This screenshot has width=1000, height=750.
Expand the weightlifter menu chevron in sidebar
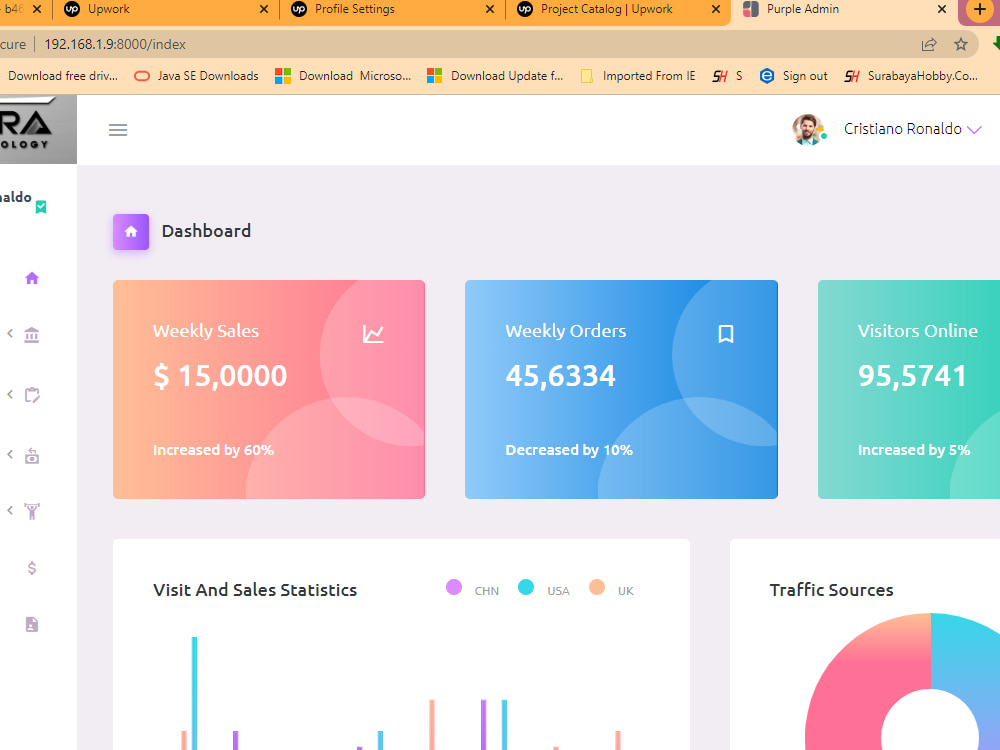coord(10,510)
